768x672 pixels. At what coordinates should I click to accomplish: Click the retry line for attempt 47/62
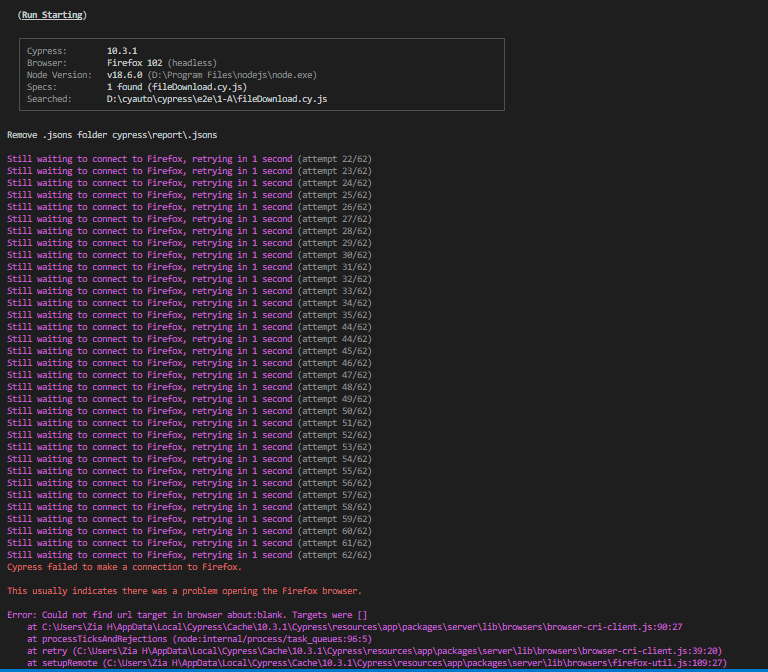(x=189, y=375)
